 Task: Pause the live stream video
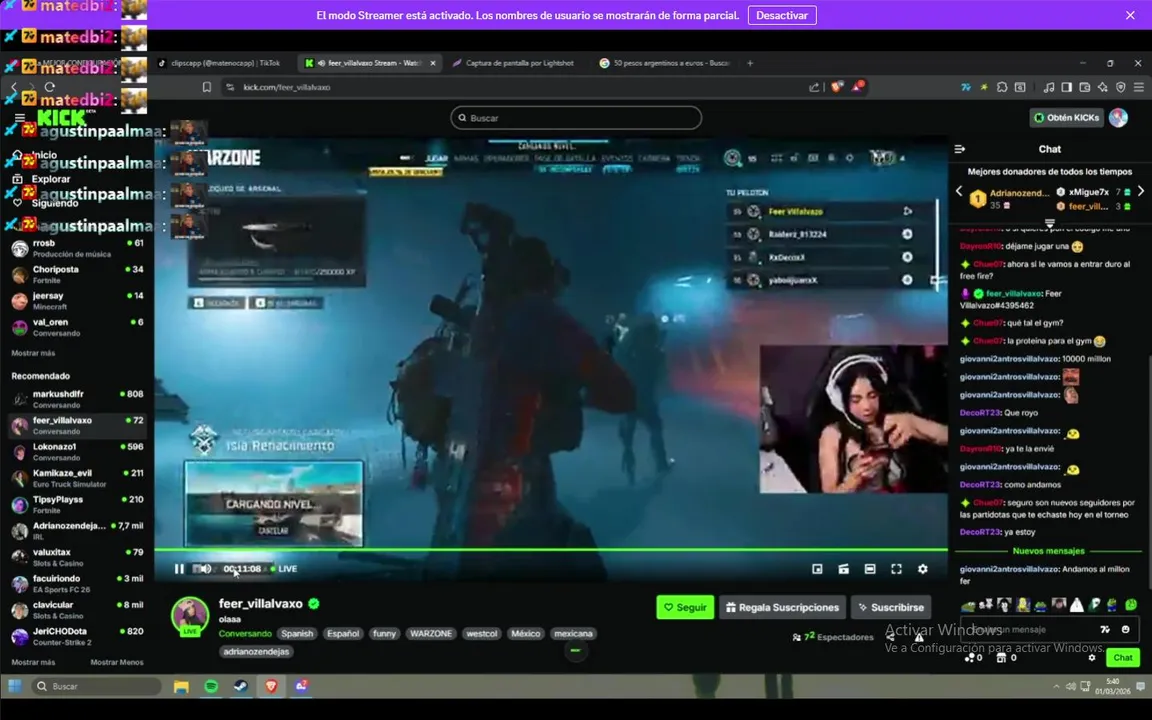click(x=179, y=569)
